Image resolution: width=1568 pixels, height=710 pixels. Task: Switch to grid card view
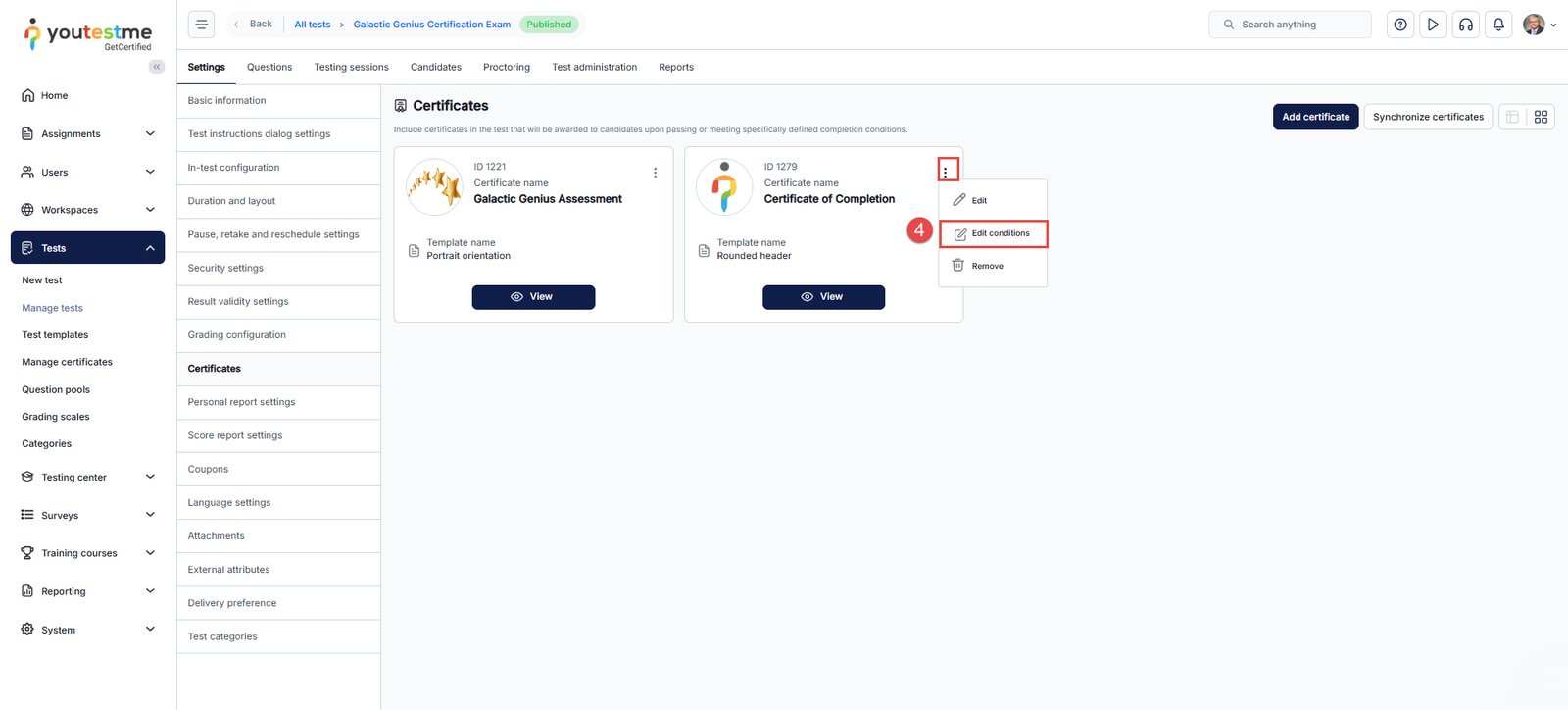(x=1541, y=117)
